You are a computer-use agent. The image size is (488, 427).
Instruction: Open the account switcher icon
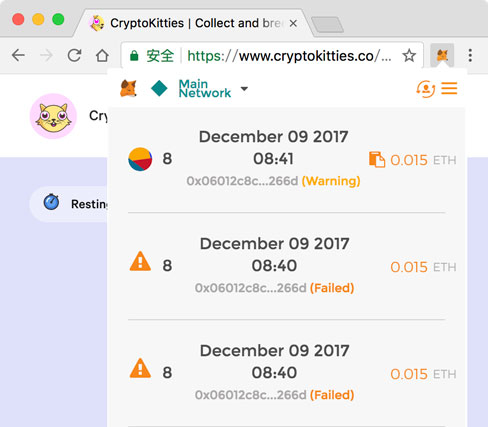click(426, 89)
